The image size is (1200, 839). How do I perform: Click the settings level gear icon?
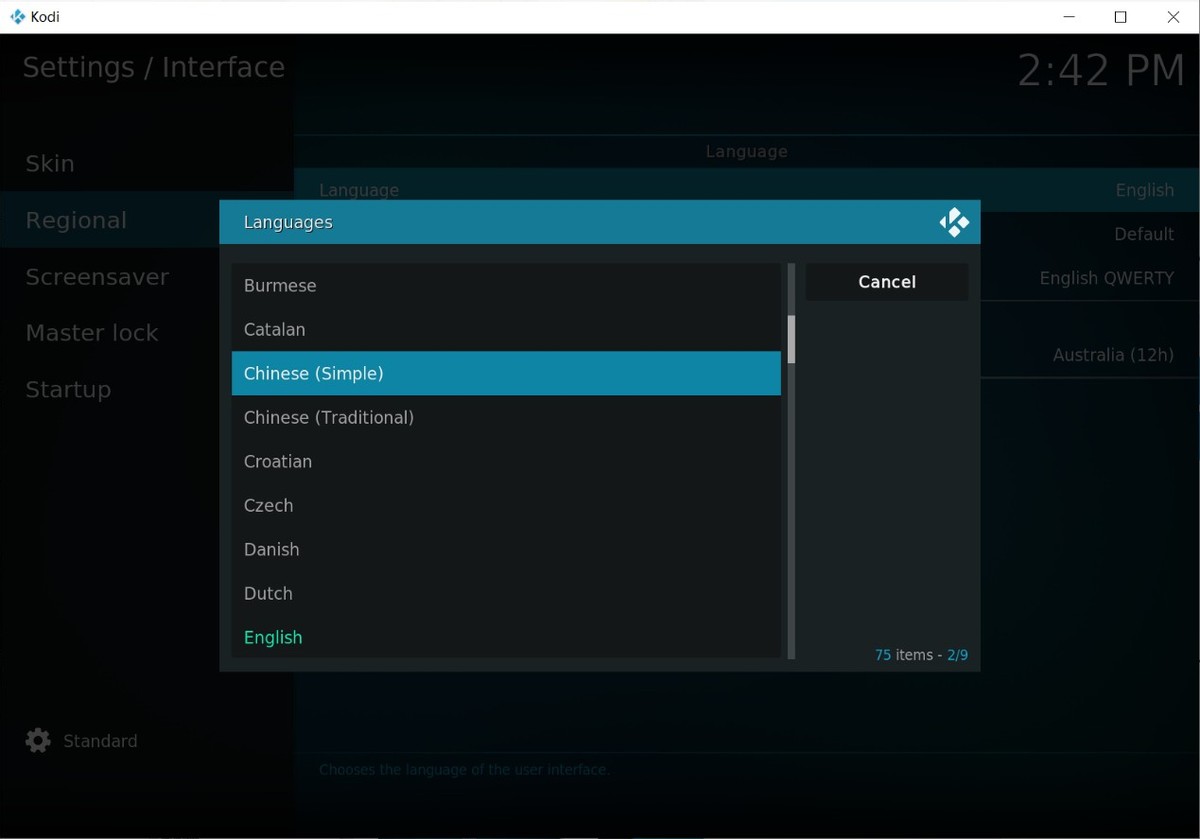pyautogui.click(x=38, y=740)
